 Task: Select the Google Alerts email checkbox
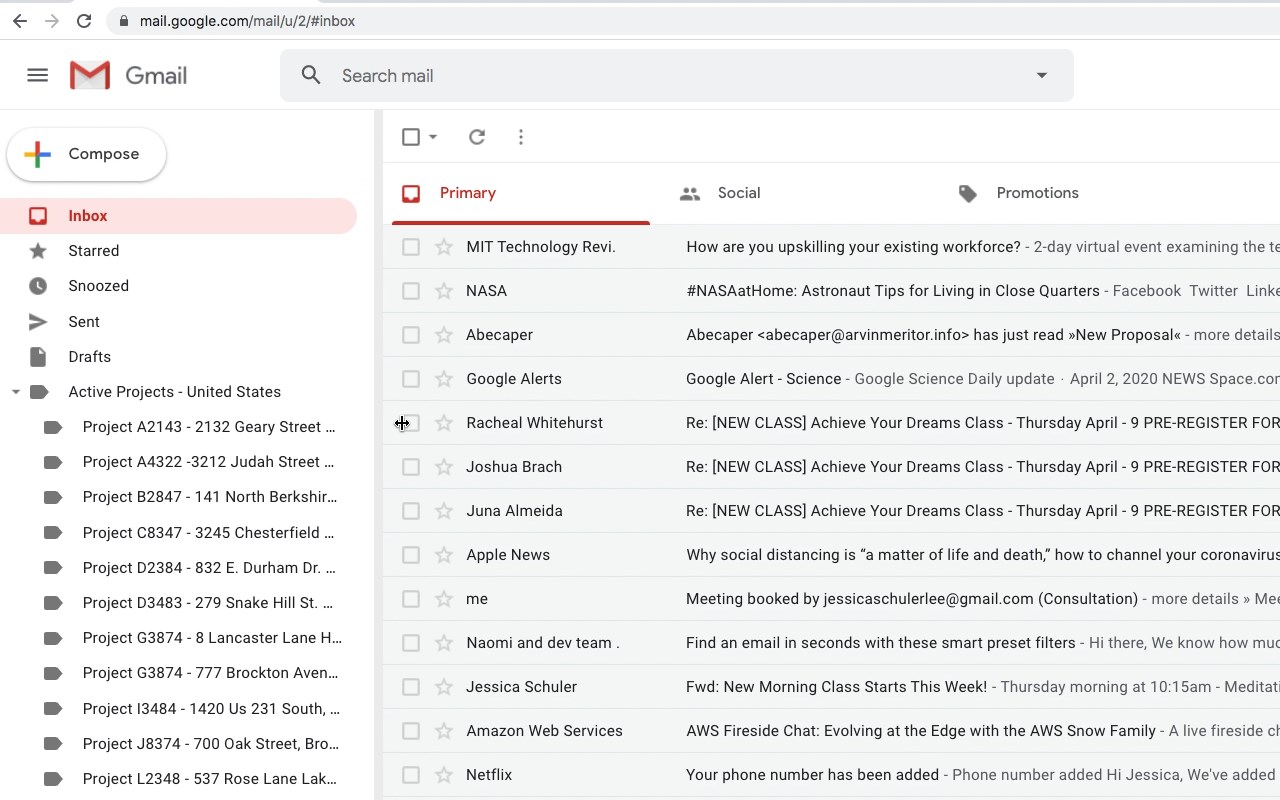point(411,379)
